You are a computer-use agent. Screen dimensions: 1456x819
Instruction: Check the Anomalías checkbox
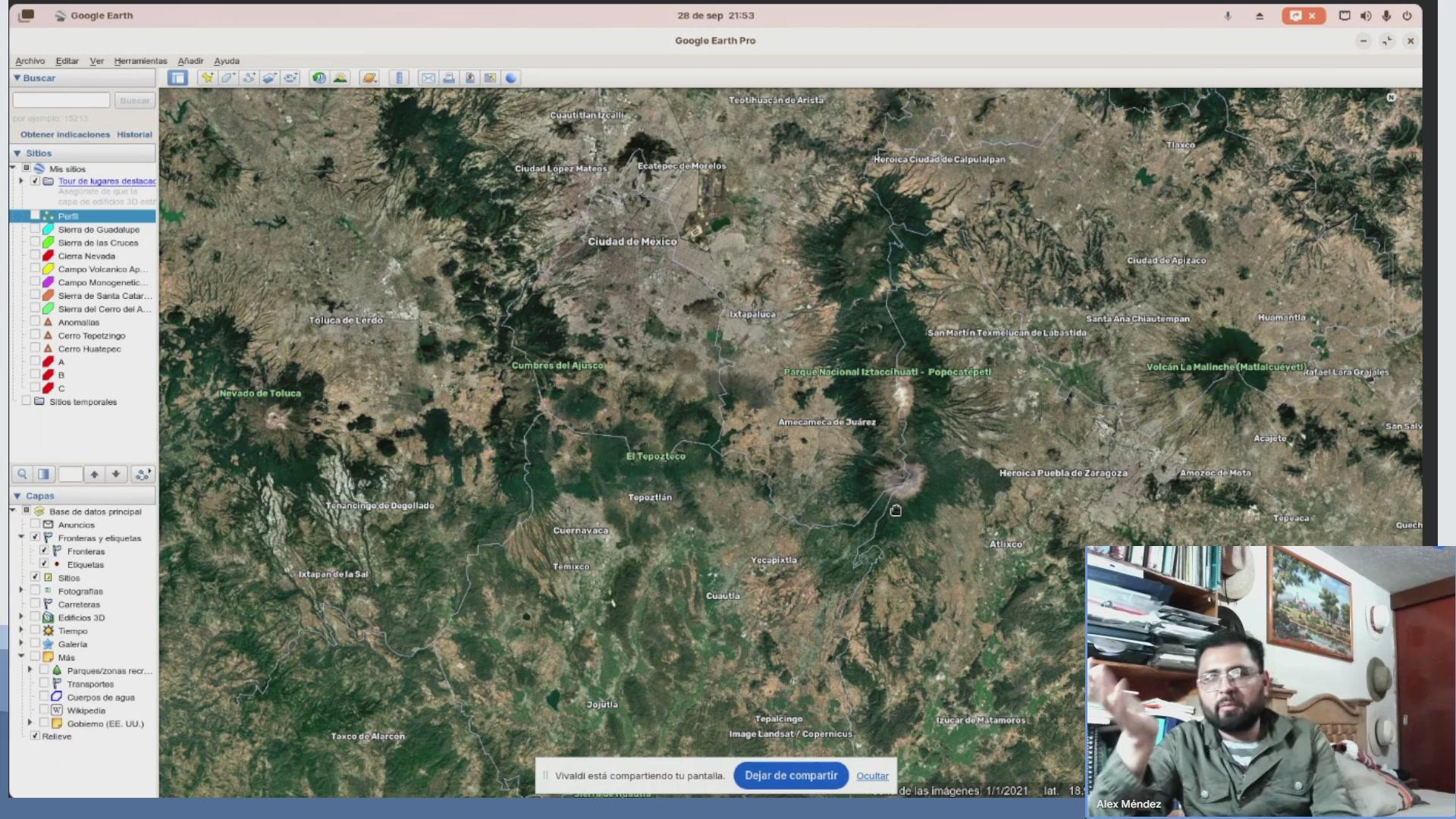(35, 322)
